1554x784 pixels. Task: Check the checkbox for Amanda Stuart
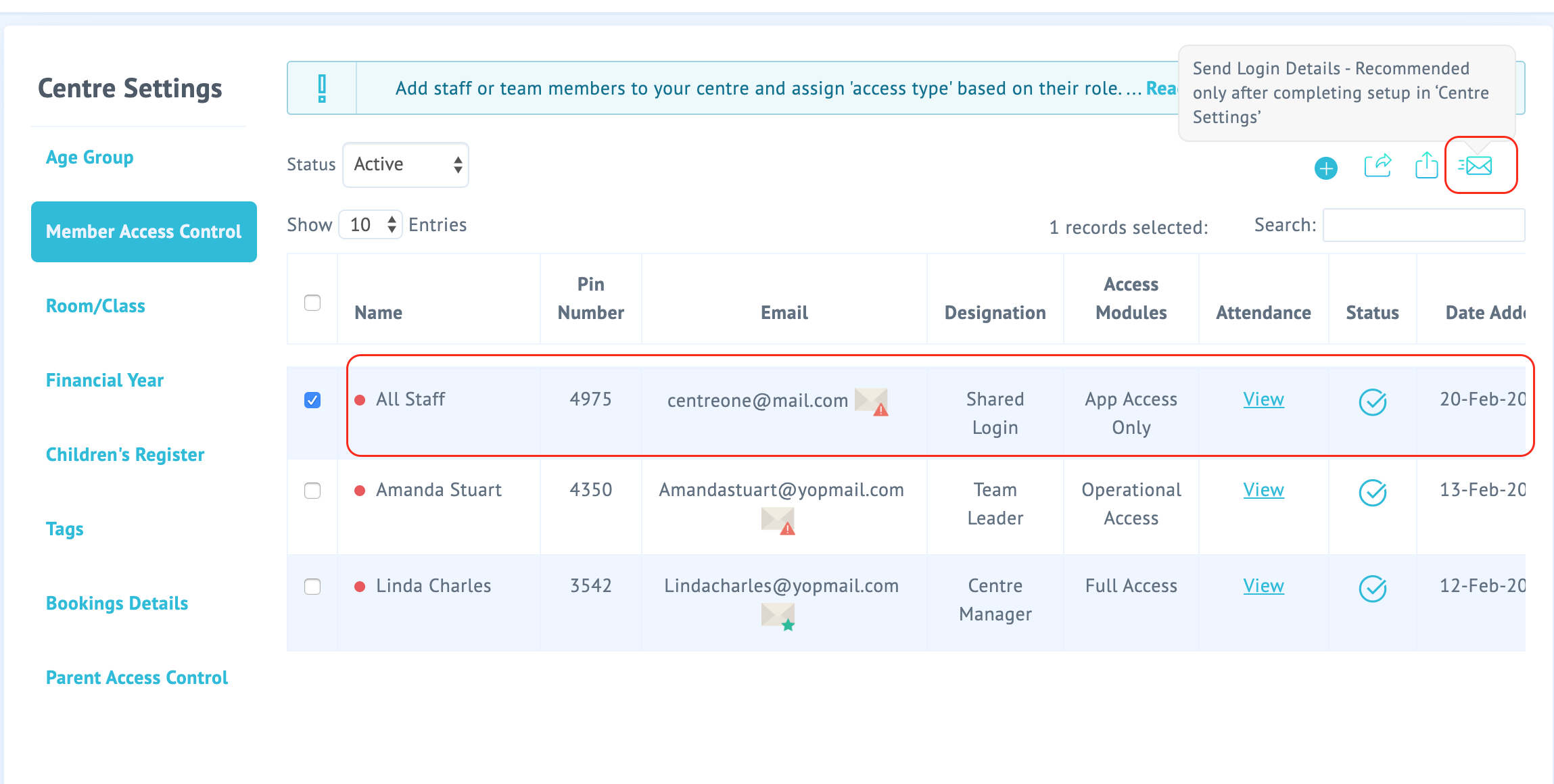(312, 491)
